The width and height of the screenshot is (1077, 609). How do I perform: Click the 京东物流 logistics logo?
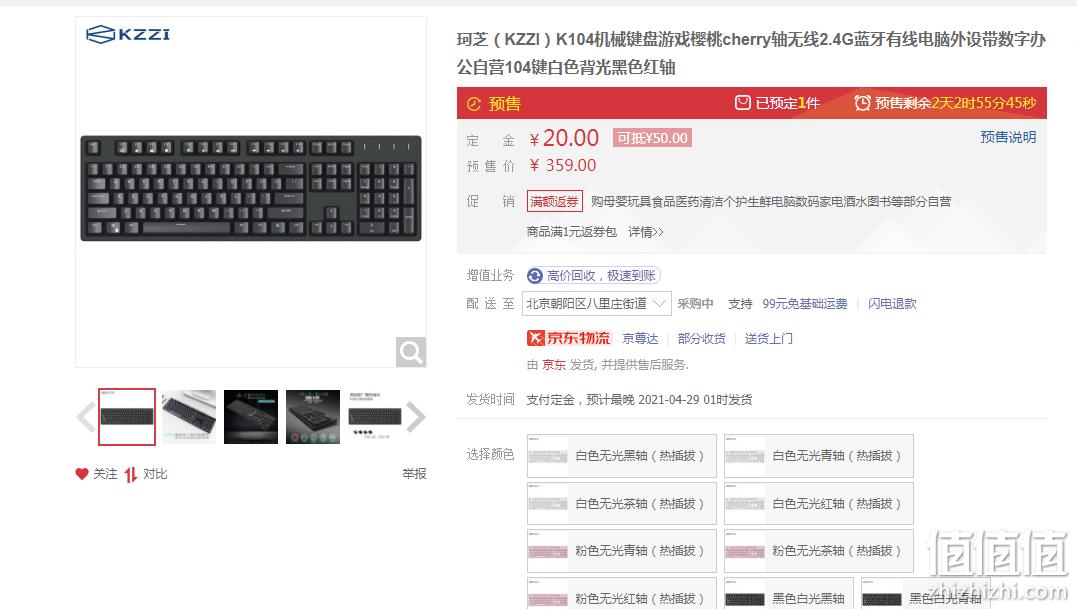[569, 338]
